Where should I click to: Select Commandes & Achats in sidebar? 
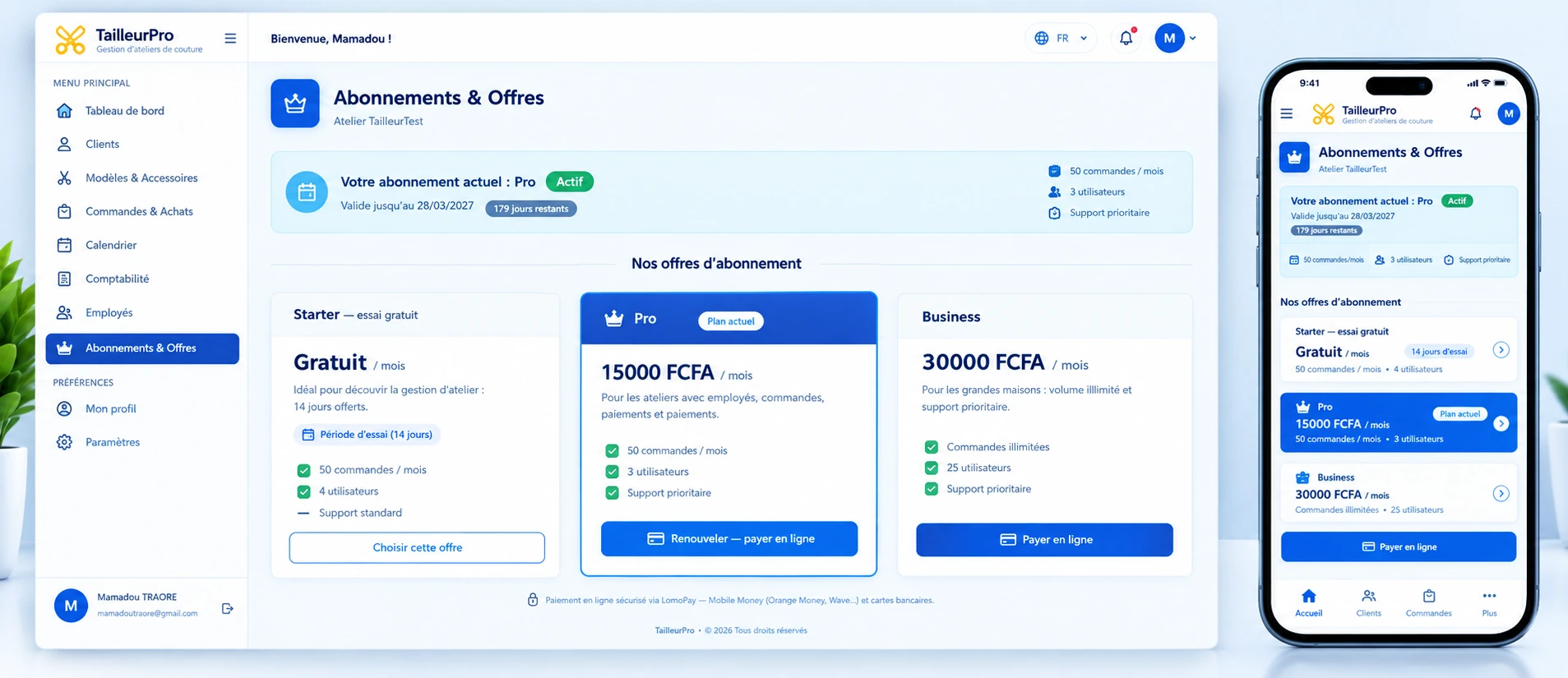coord(142,212)
